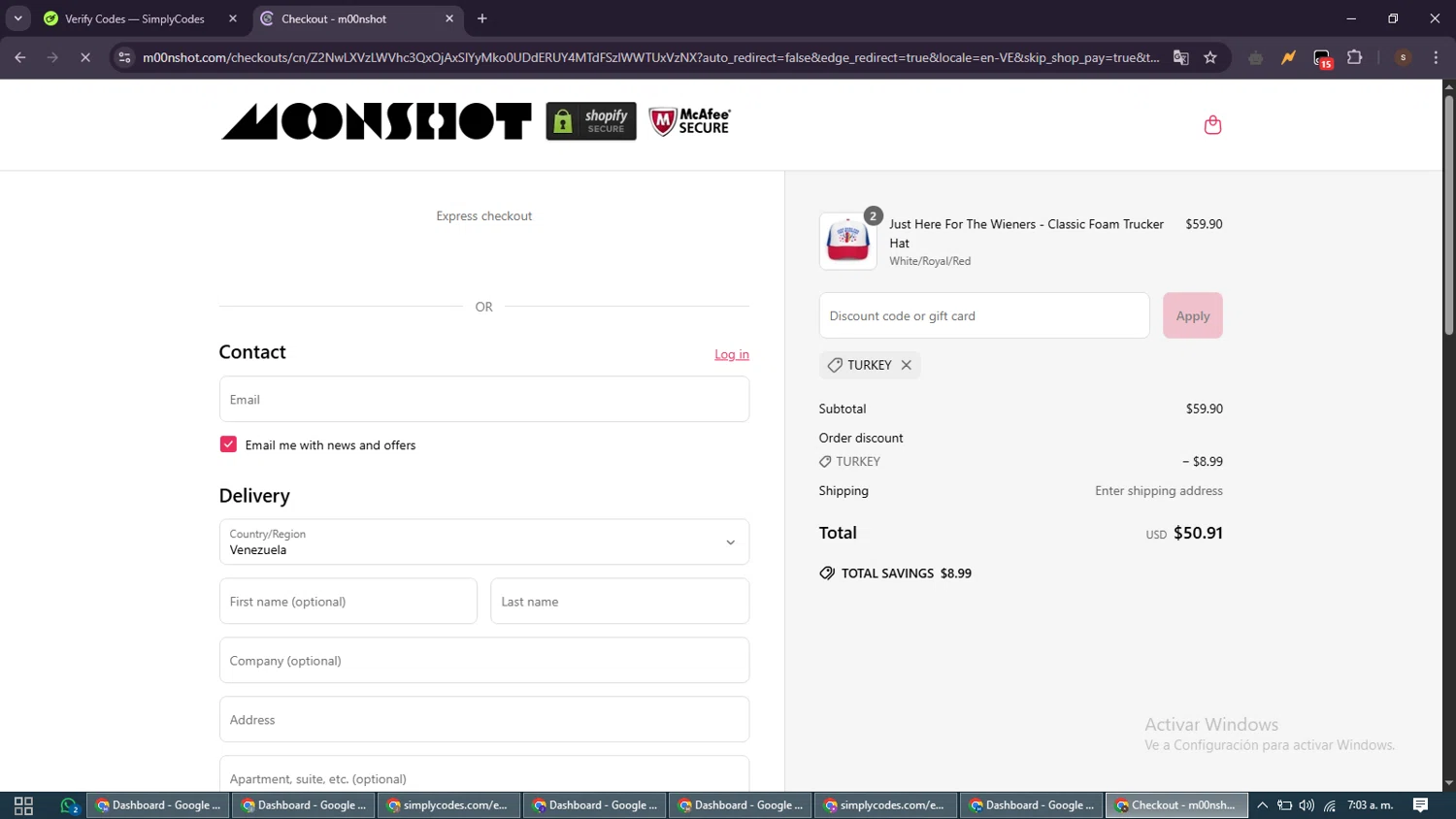Click the Shopify Secure badge
The height and width of the screenshot is (819, 1456).
[591, 121]
